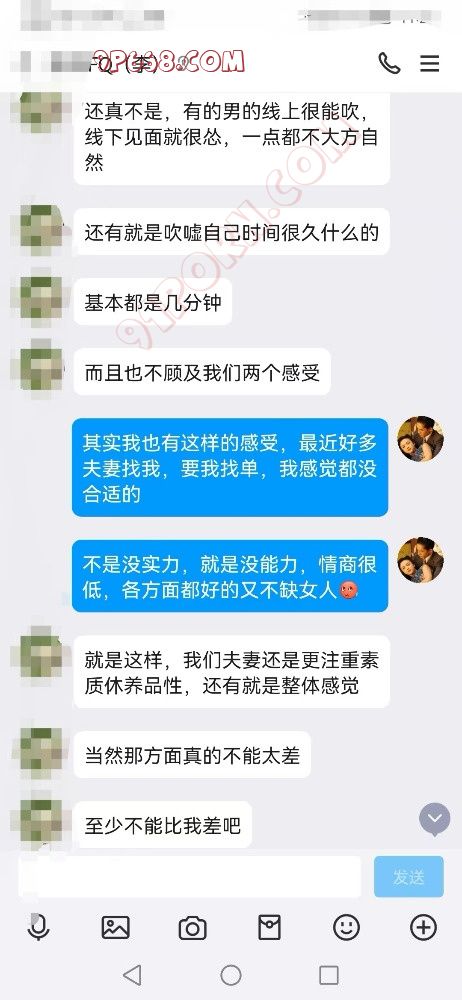This screenshot has height=1000, width=462.
Task: Tap the 至少不能比我差吧 message bubble
Action: [163, 825]
